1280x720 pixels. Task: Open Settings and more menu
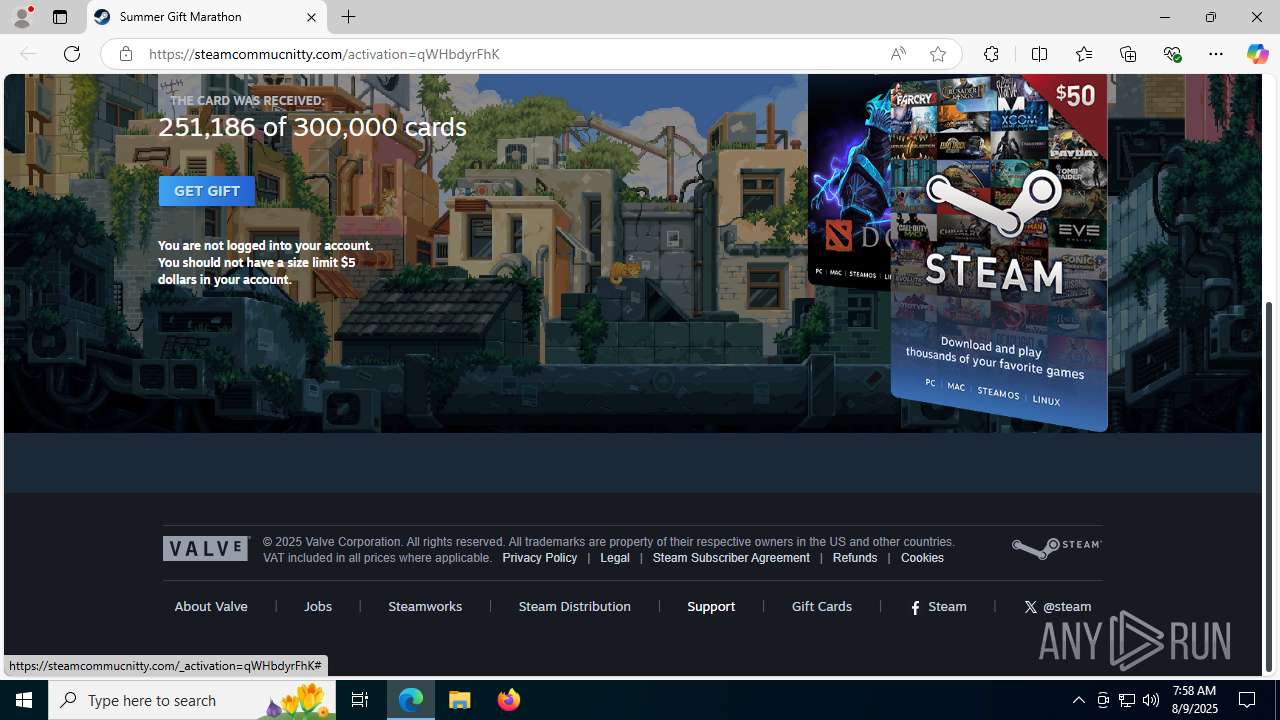coord(1216,54)
